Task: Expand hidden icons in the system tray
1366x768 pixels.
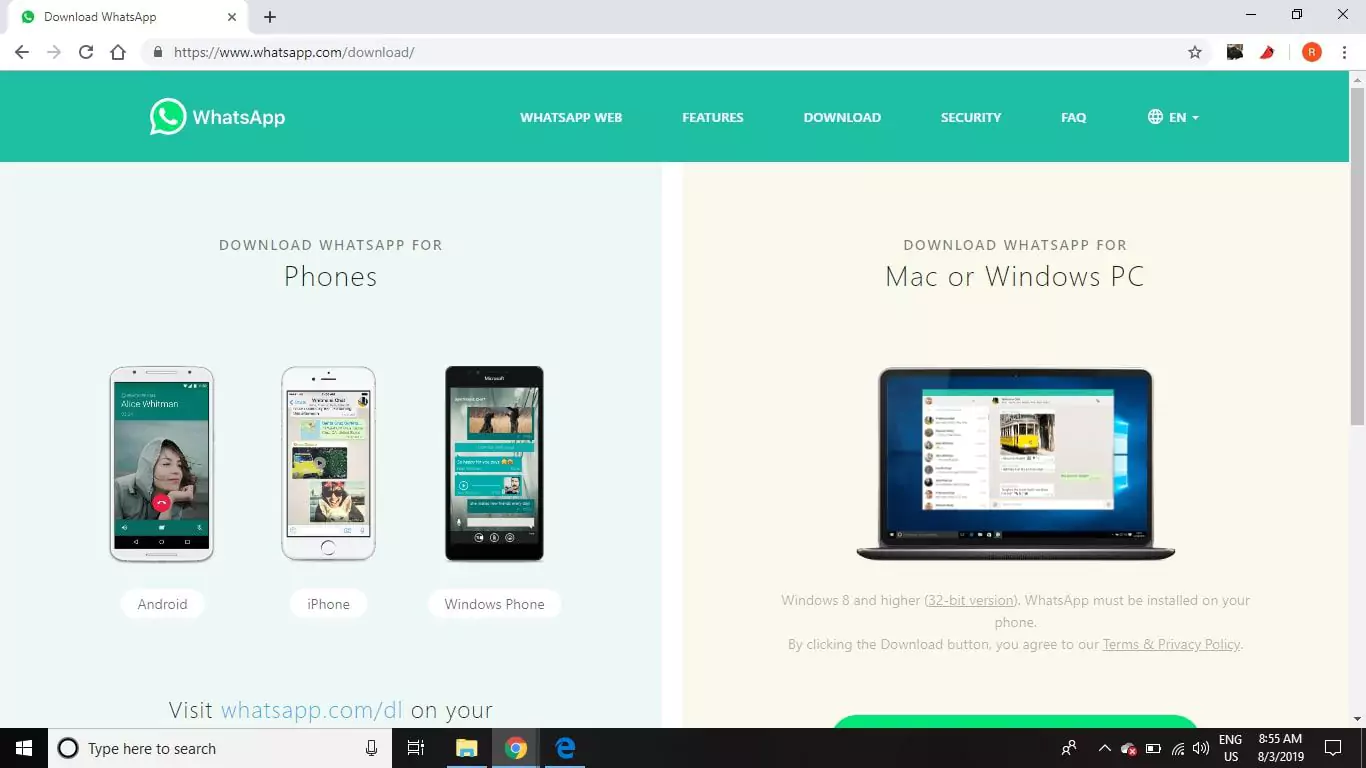Action: point(1104,748)
